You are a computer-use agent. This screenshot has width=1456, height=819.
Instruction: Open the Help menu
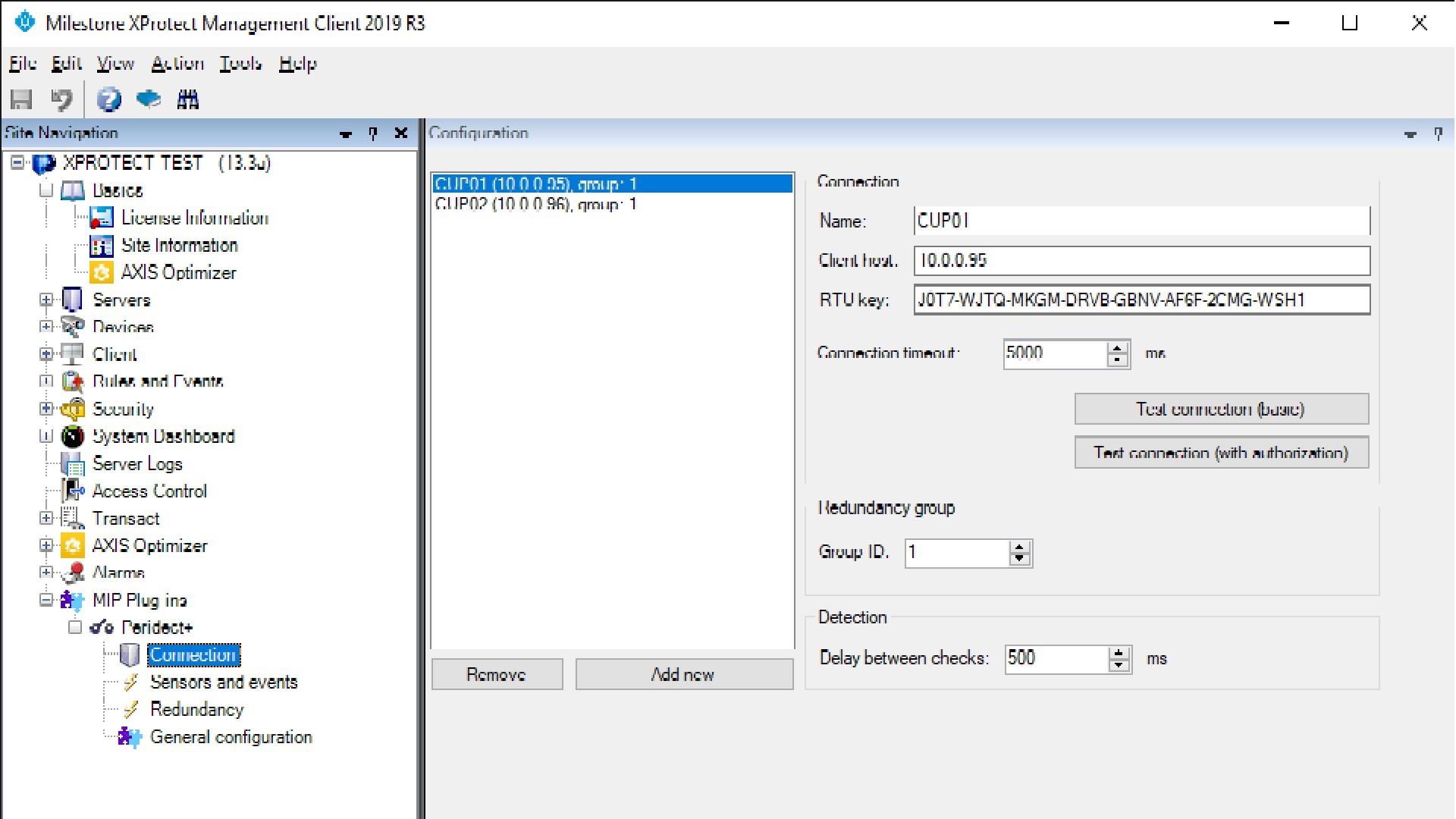(x=297, y=64)
